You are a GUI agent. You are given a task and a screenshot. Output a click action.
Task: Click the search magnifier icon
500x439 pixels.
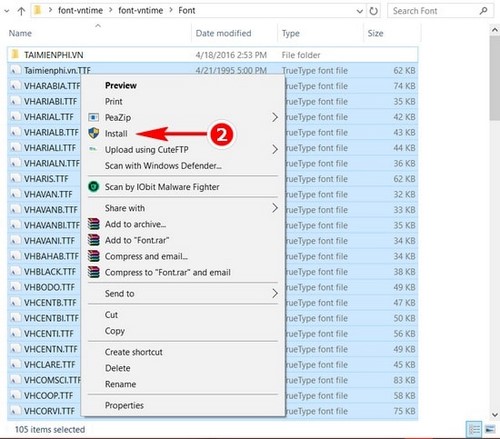click(x=483, y=11)
